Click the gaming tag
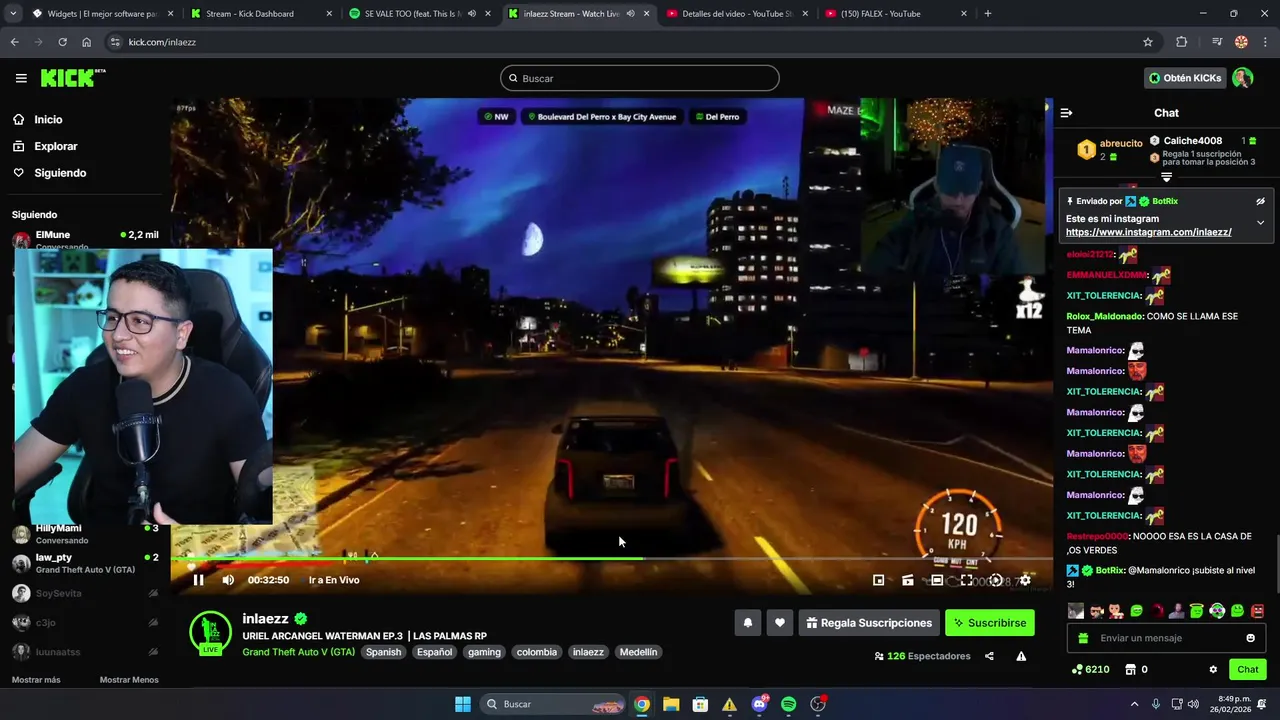 pyautogui.click(x=484, y=652)
